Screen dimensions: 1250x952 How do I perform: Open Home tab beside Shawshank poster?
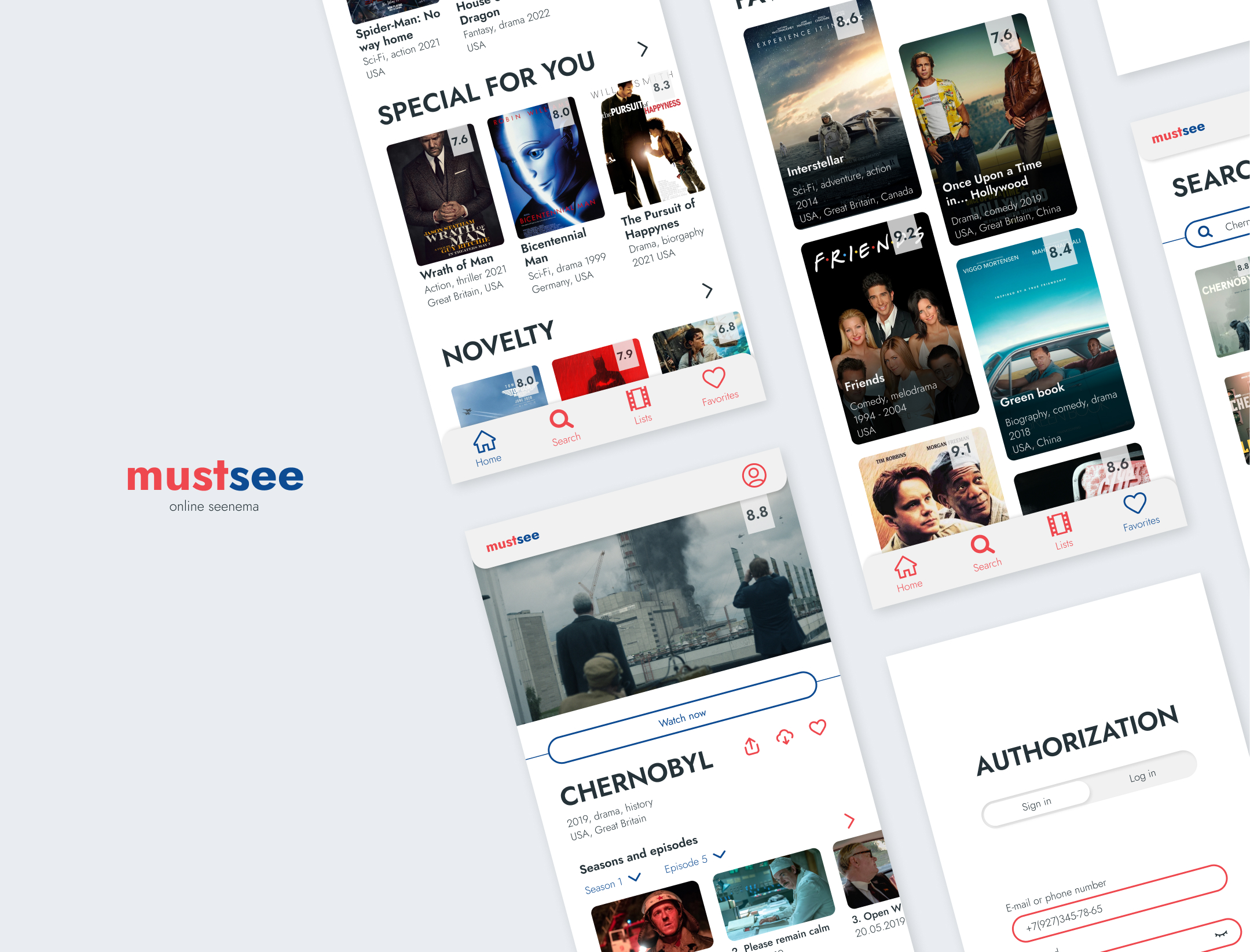[x=907, y=568]
